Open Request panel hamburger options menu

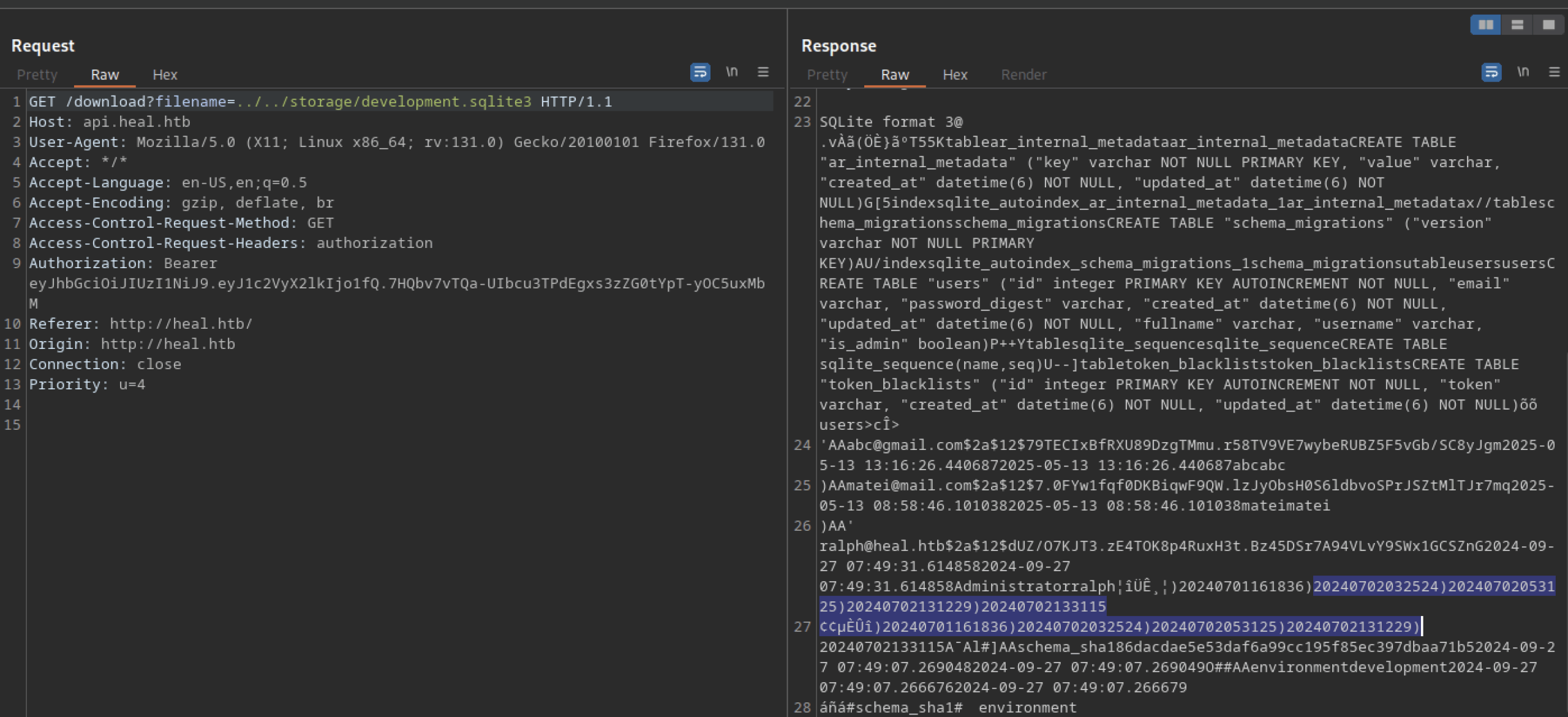click(x=763, y=72)
